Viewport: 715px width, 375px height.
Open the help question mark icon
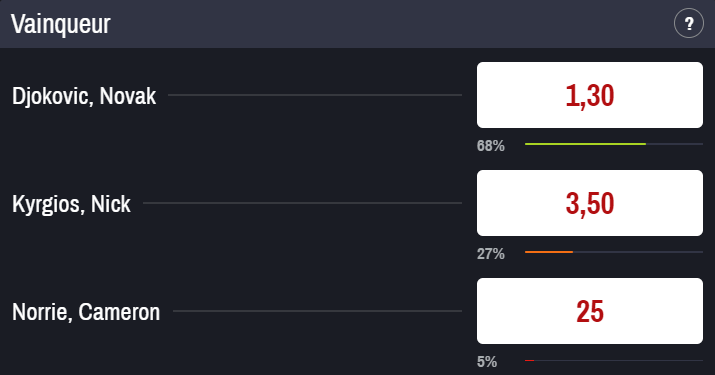[689, 23]
